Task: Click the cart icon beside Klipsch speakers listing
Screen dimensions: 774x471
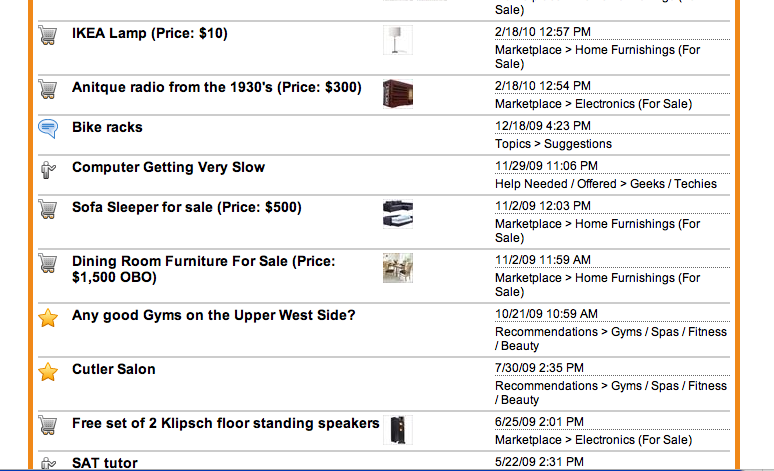Action: click(47, 425)
